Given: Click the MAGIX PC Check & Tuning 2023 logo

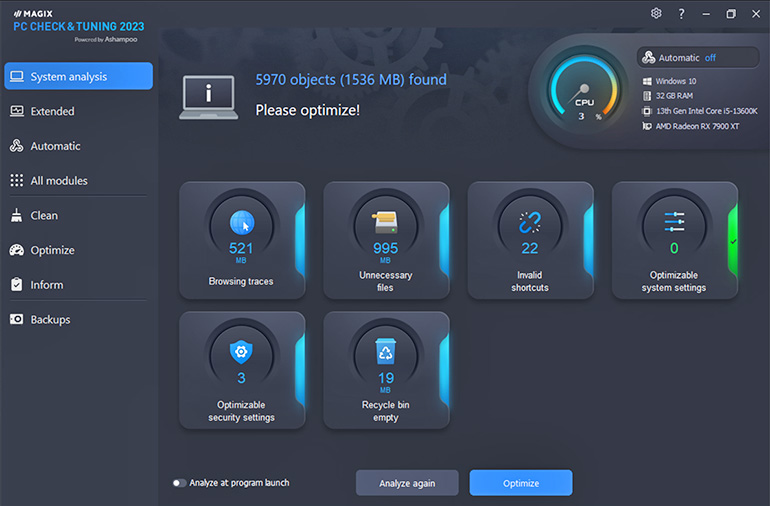Looking at the screenshot, I should pyautogui.click(x=79, y=26).
